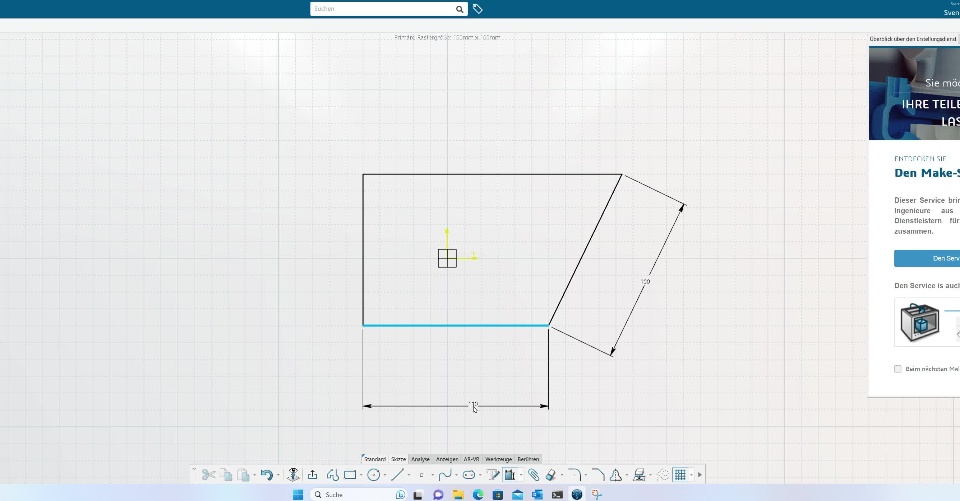Click the search magnifier icon

[x=459, y=9]
